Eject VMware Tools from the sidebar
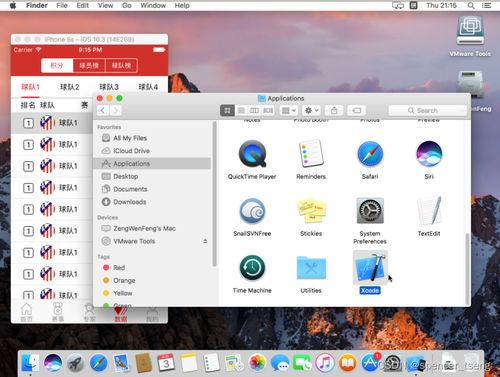This screenshot has height=377, width=500. [x=205, y=241]
